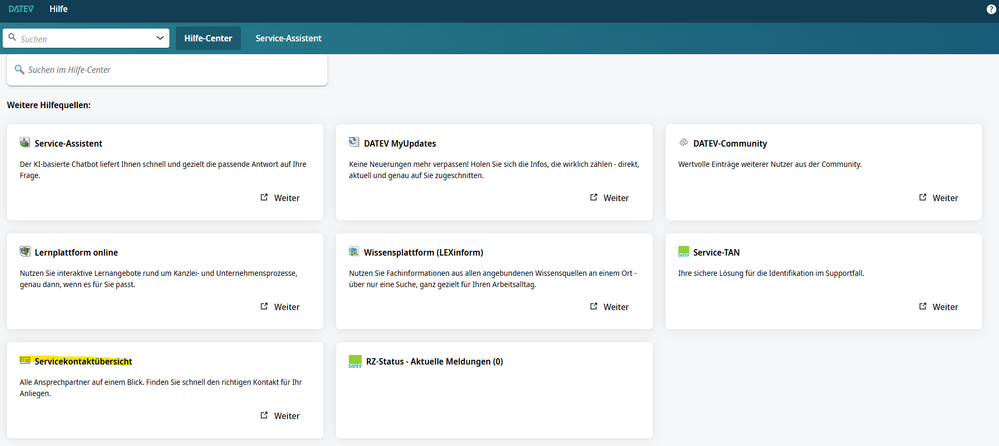Expand the Suchen dropdown arrow

click(x=160, y=38)
